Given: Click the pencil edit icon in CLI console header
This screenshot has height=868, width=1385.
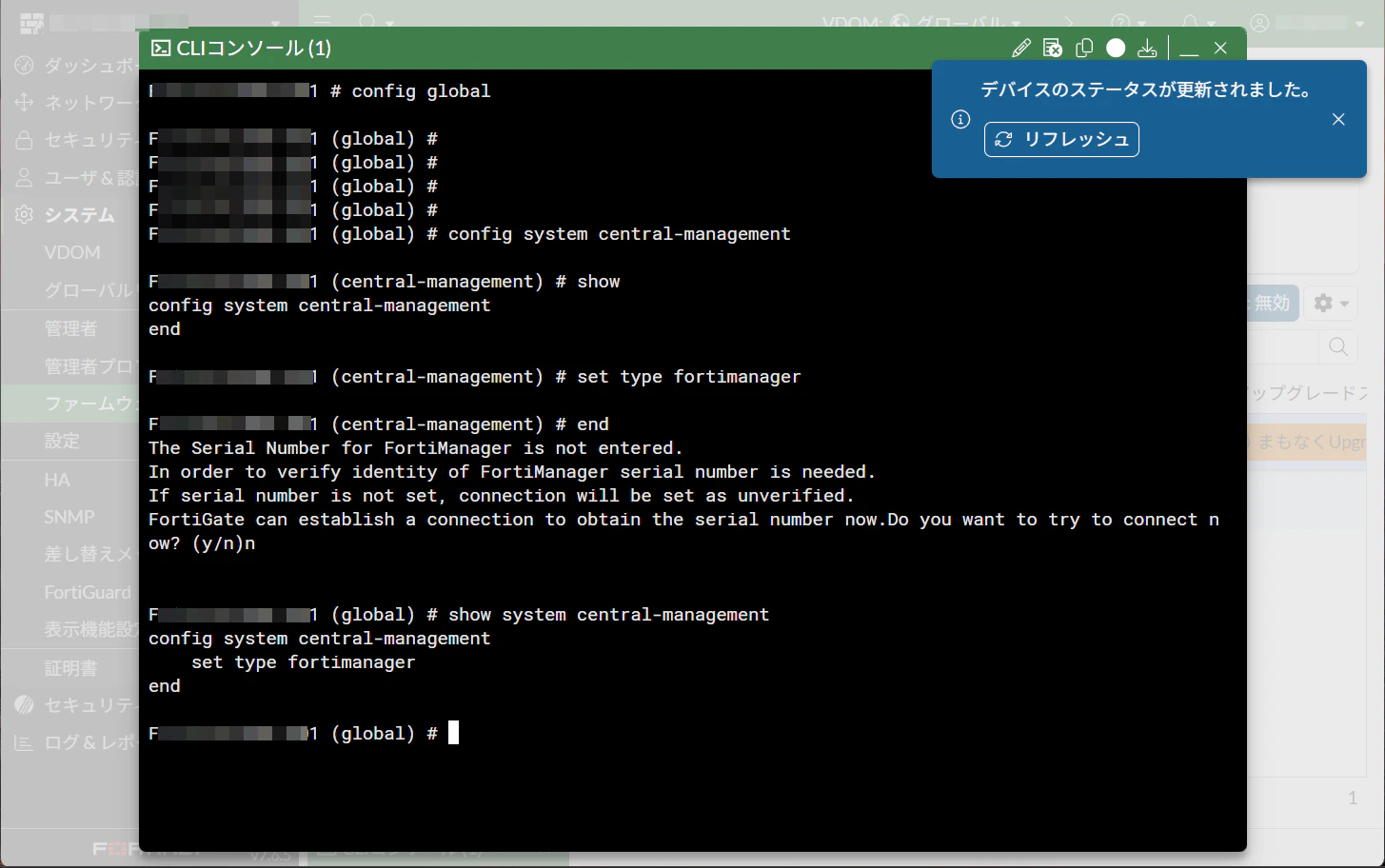Looking at the screenshot, I should [1021, 48].
